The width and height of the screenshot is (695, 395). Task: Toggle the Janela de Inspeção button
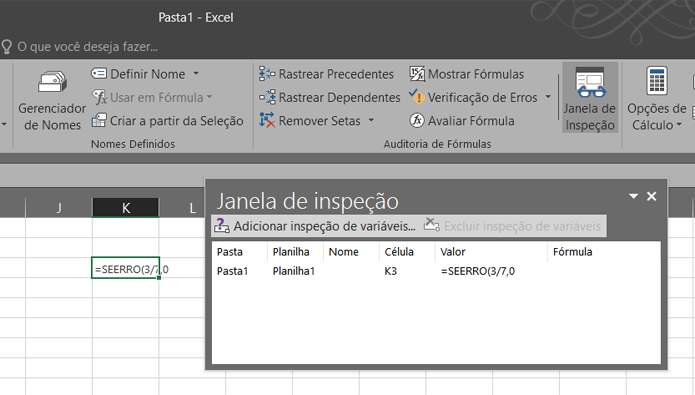(x=590, y=97)
